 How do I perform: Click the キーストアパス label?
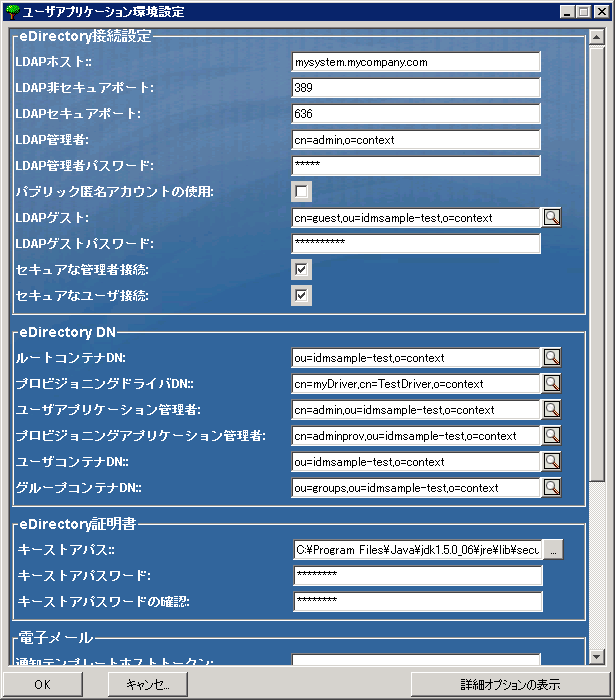point(66,550)
